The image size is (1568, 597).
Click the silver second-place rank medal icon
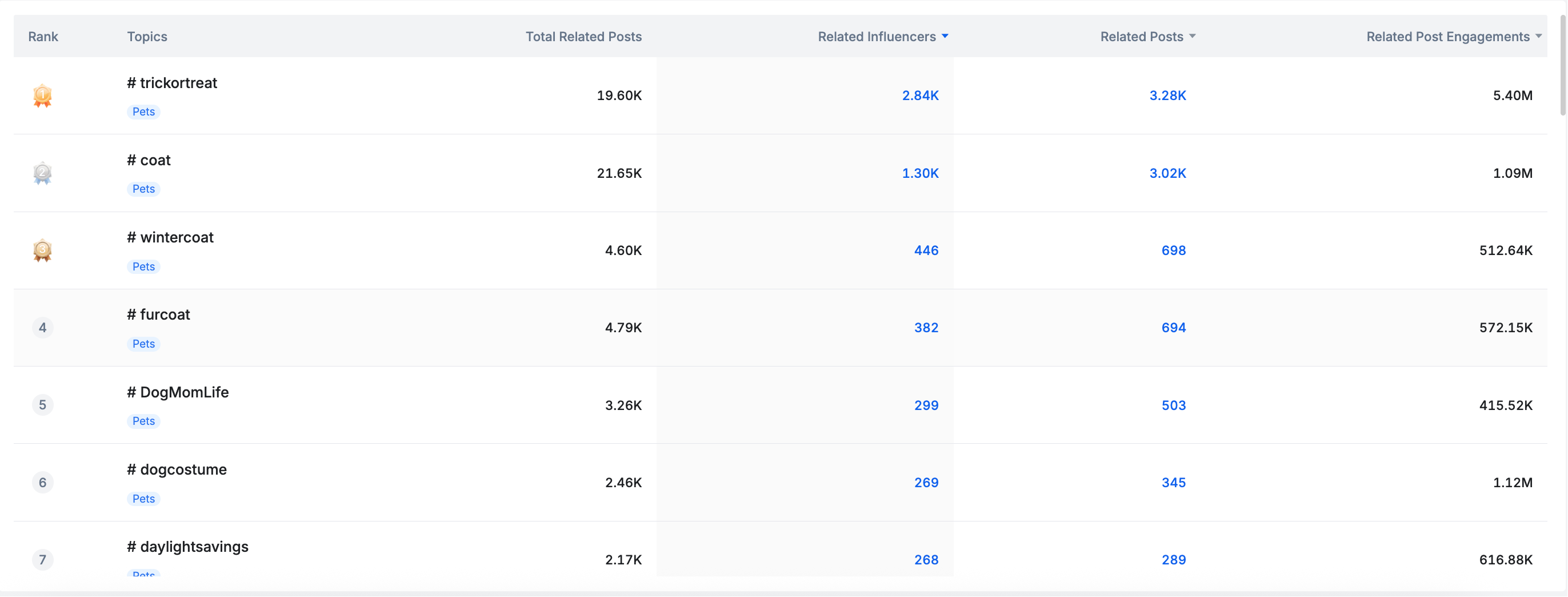pos(42,173)
